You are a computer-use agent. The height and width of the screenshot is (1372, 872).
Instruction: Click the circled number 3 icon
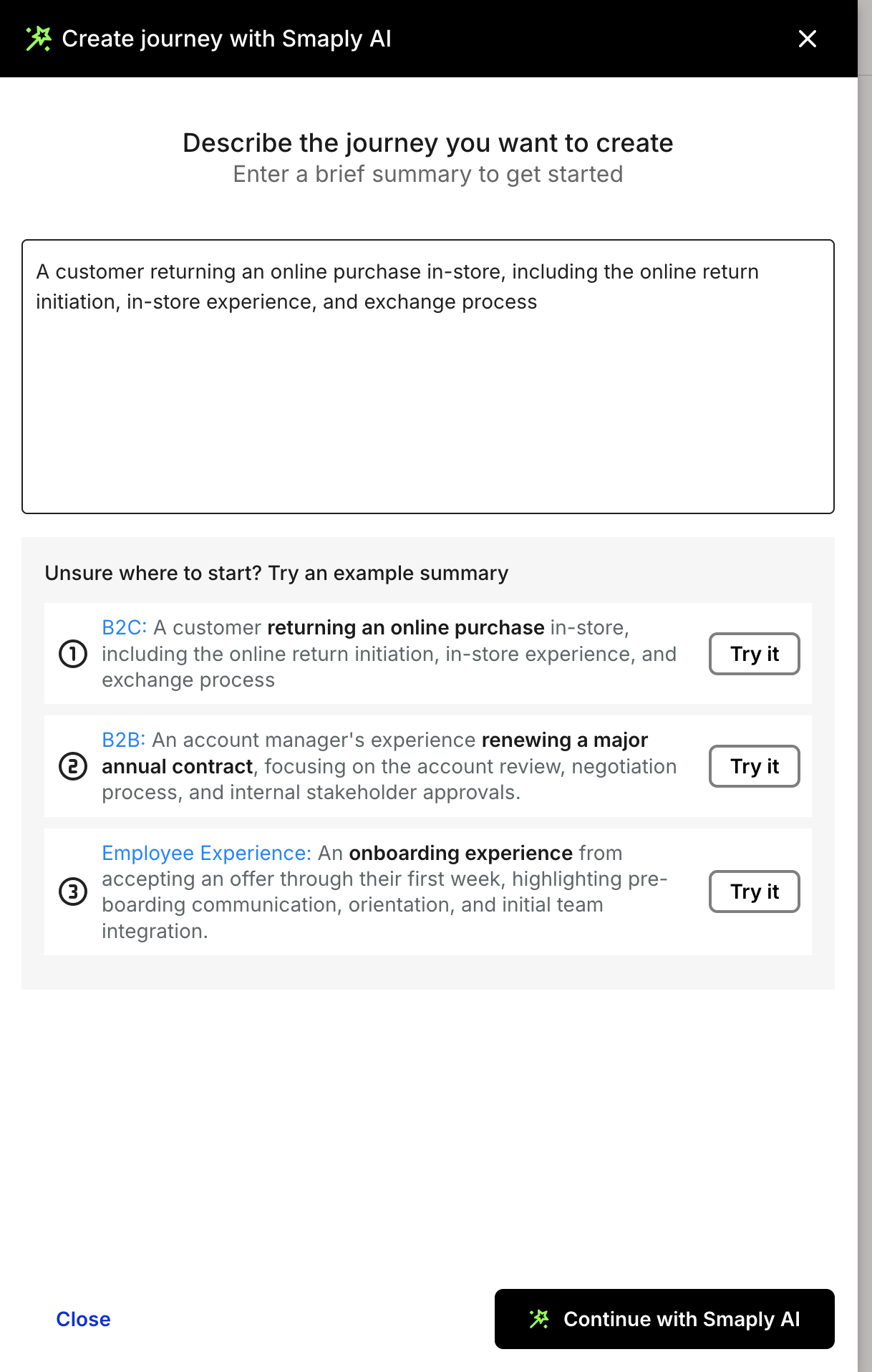73,892
